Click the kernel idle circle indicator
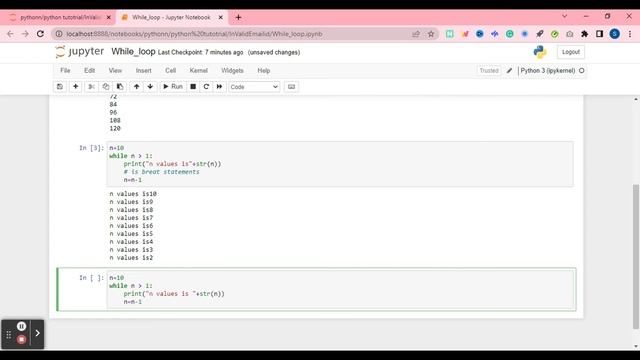 click(582, 71)
